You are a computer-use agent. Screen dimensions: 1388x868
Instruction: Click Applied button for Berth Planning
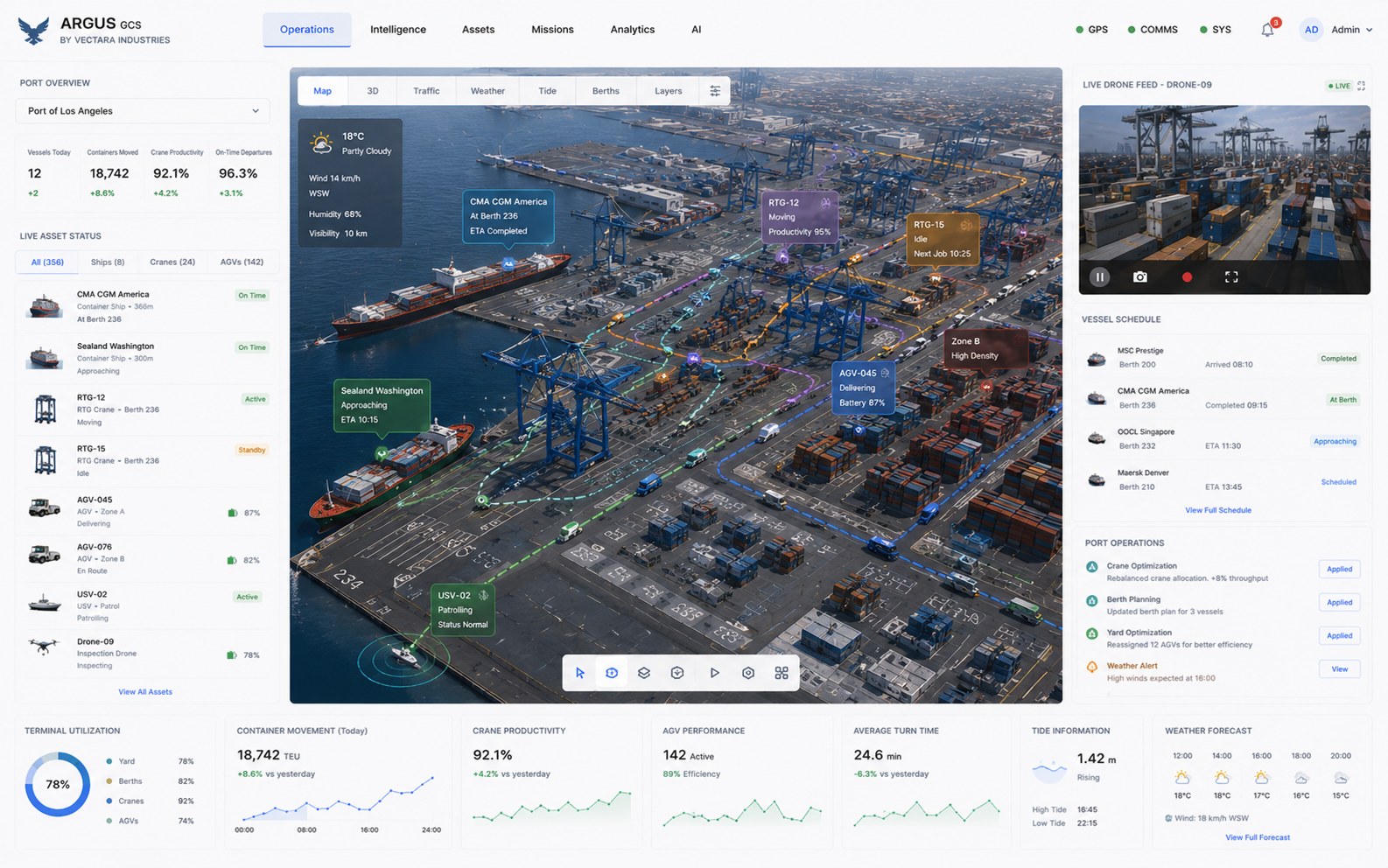point(1340,603)
